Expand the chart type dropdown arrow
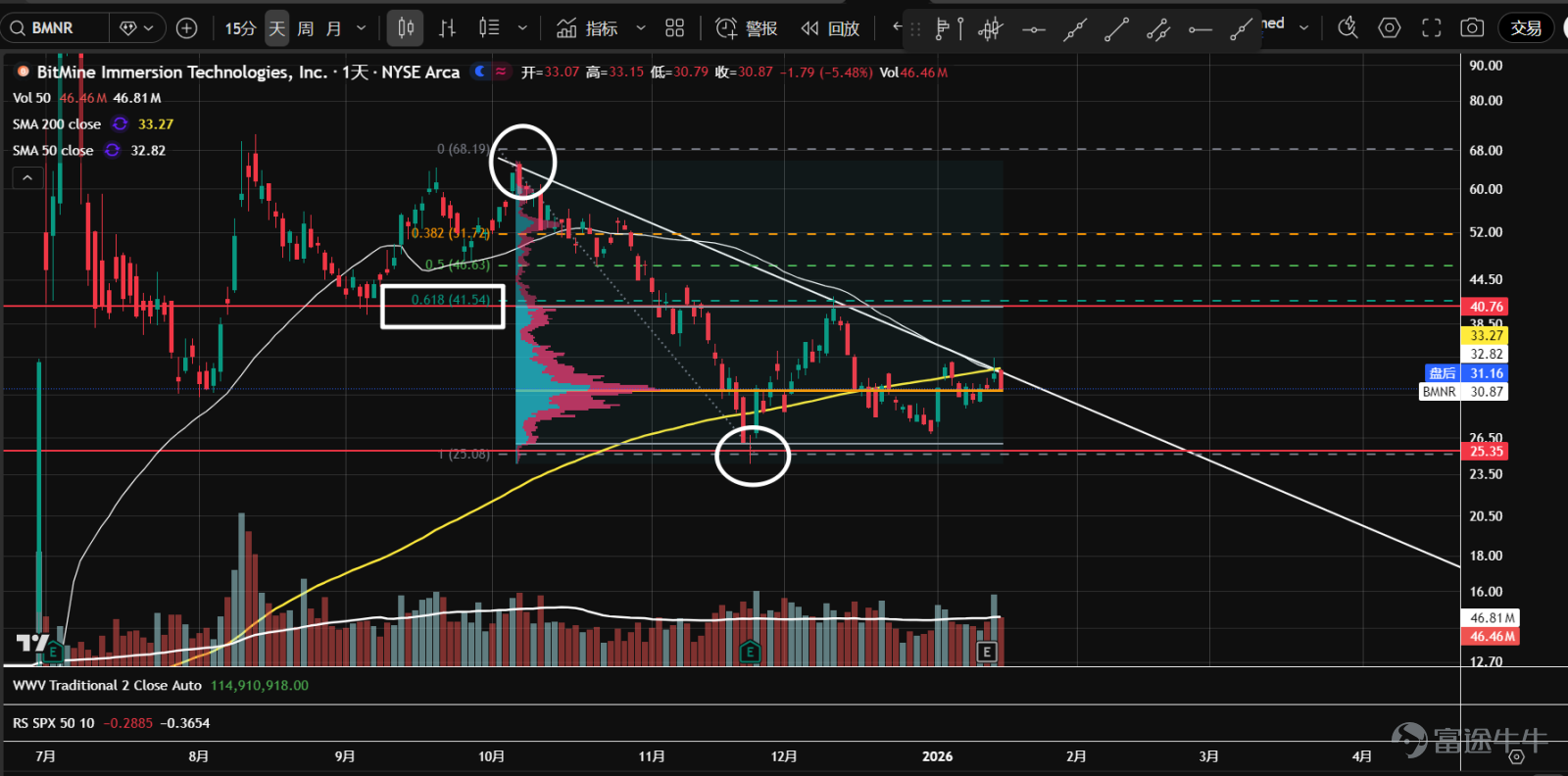 (x=522, y=28)
